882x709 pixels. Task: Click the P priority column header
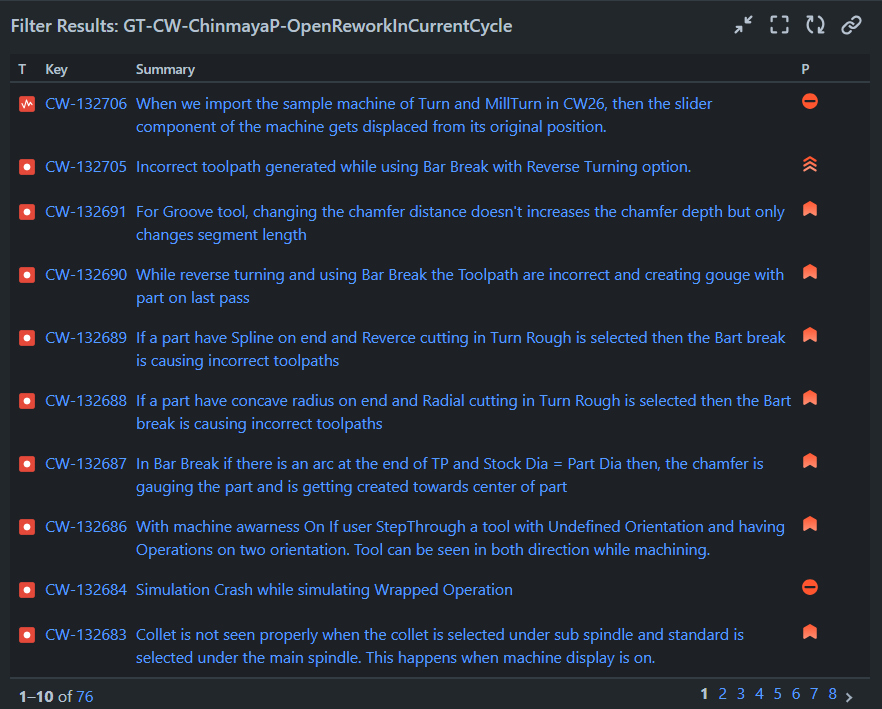click(x=806, y=69)
